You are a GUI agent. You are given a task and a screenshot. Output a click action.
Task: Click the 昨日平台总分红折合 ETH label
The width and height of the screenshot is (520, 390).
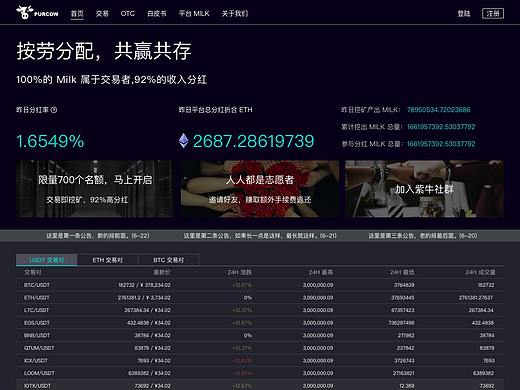click(215, 110)
